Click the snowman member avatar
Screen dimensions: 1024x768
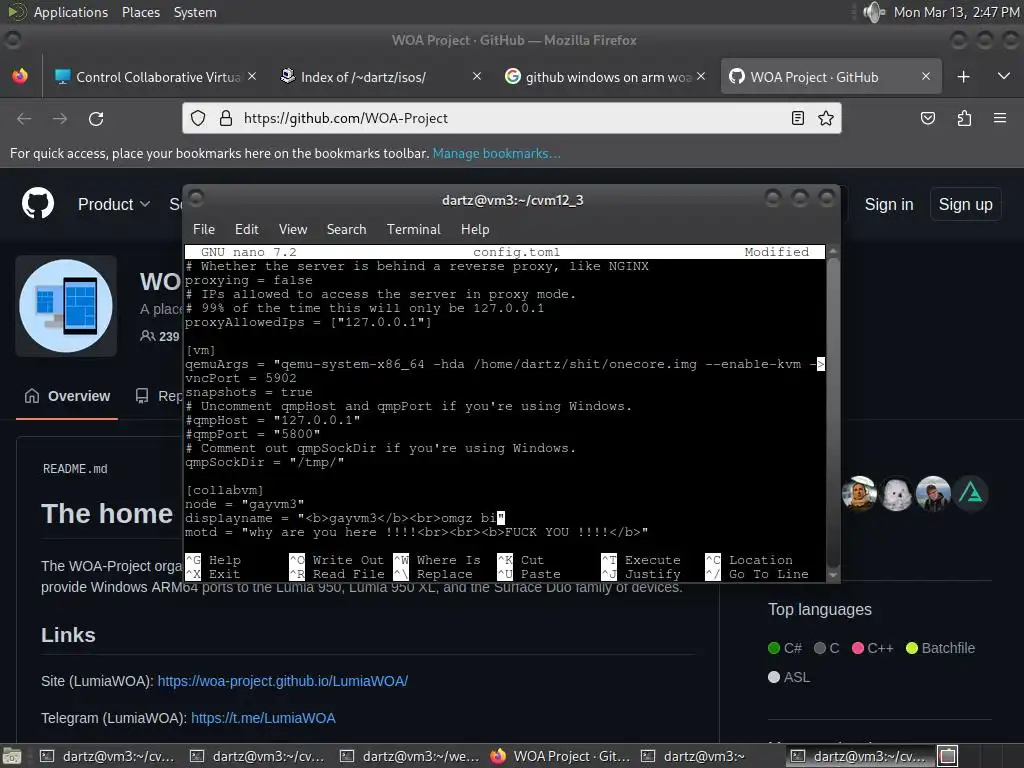point(897,494)
